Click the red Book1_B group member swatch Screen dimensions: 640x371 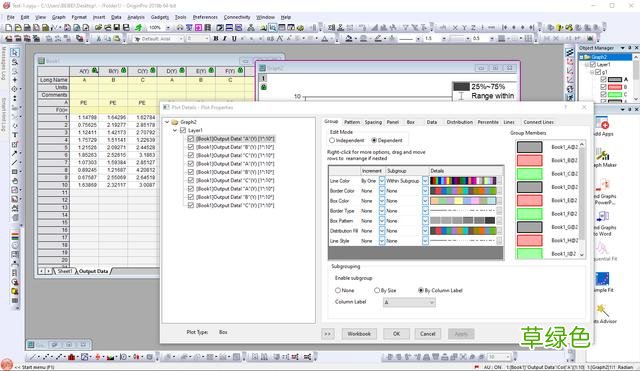529,160
